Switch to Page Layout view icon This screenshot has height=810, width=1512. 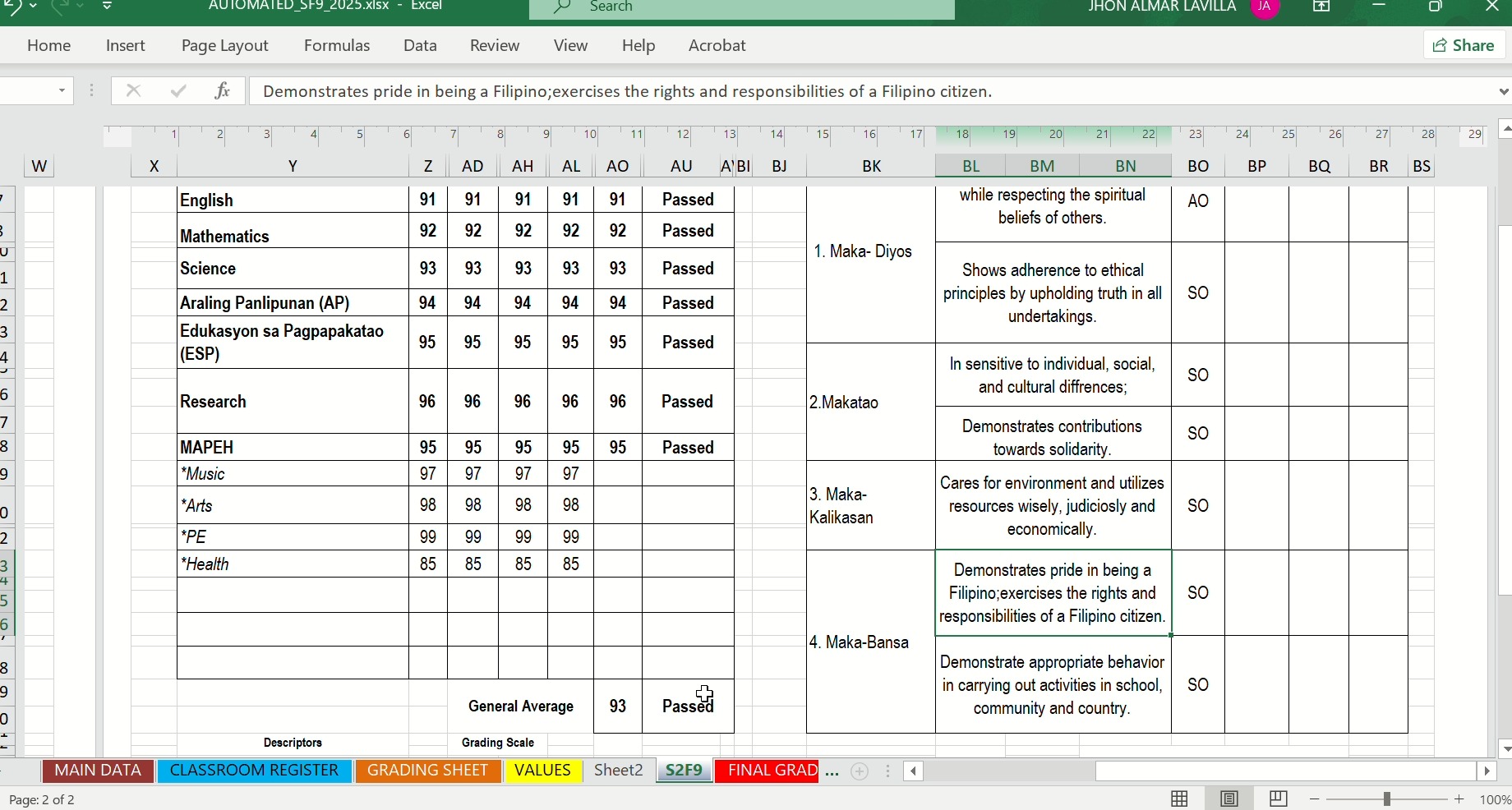1229,798
